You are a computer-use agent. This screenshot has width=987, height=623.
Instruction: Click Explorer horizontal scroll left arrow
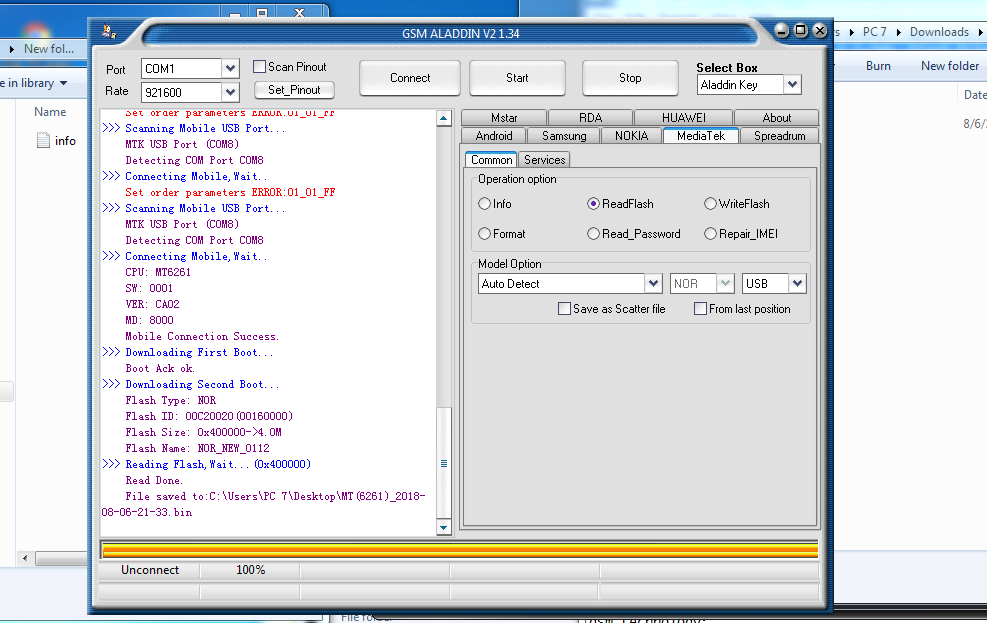[25, 558]
